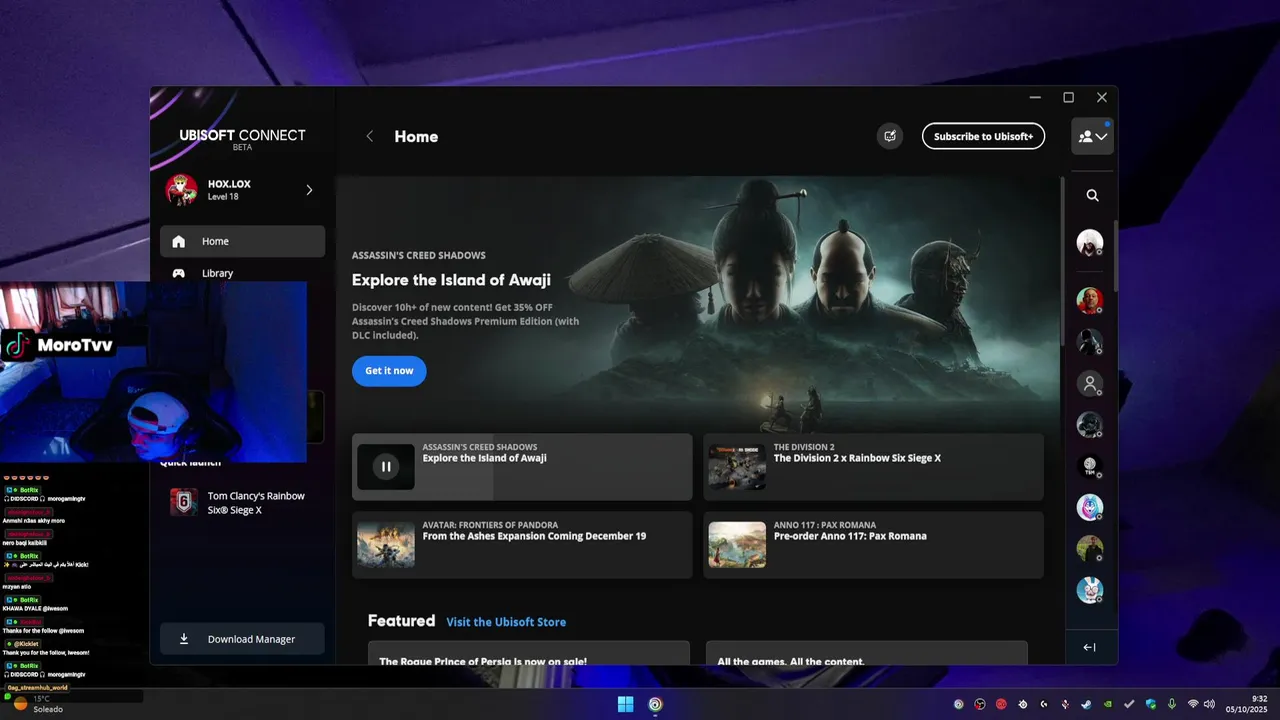Open the Windows Security shield tray icon
This screenshot has width=1280, height=720.
coord(1151,704)
